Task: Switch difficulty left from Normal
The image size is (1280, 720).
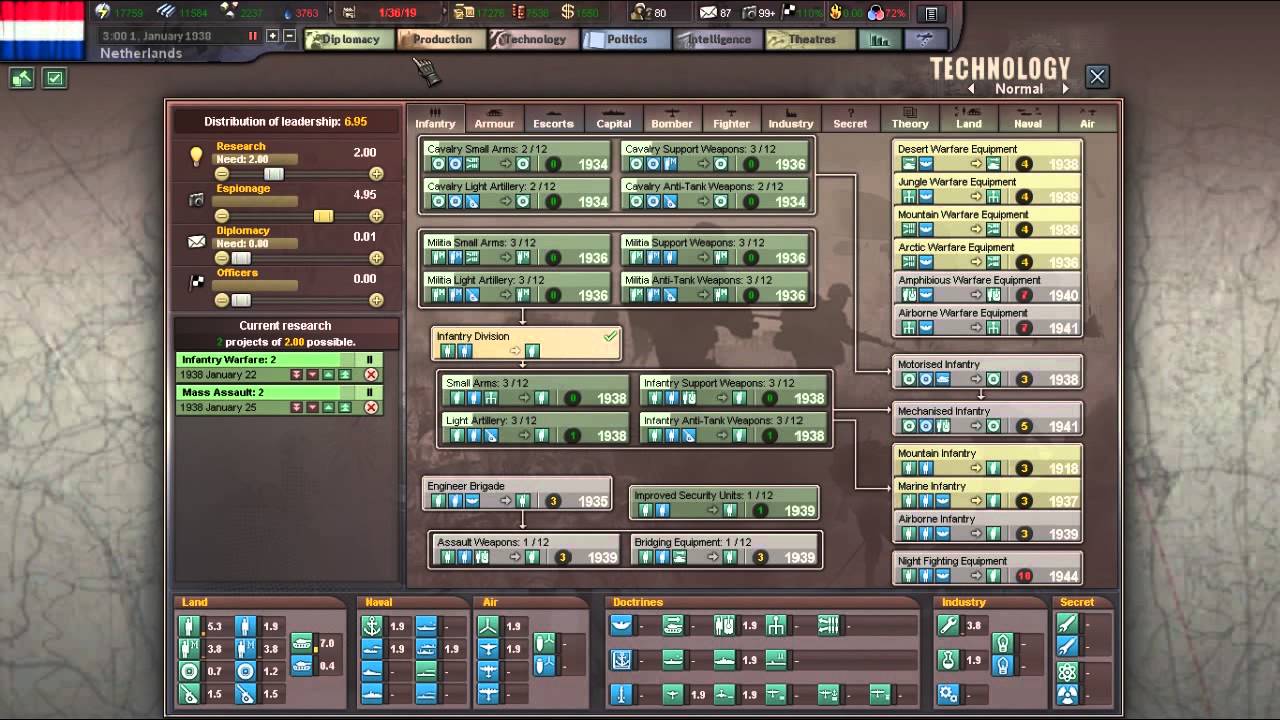Action: click(x=972, y=89)
